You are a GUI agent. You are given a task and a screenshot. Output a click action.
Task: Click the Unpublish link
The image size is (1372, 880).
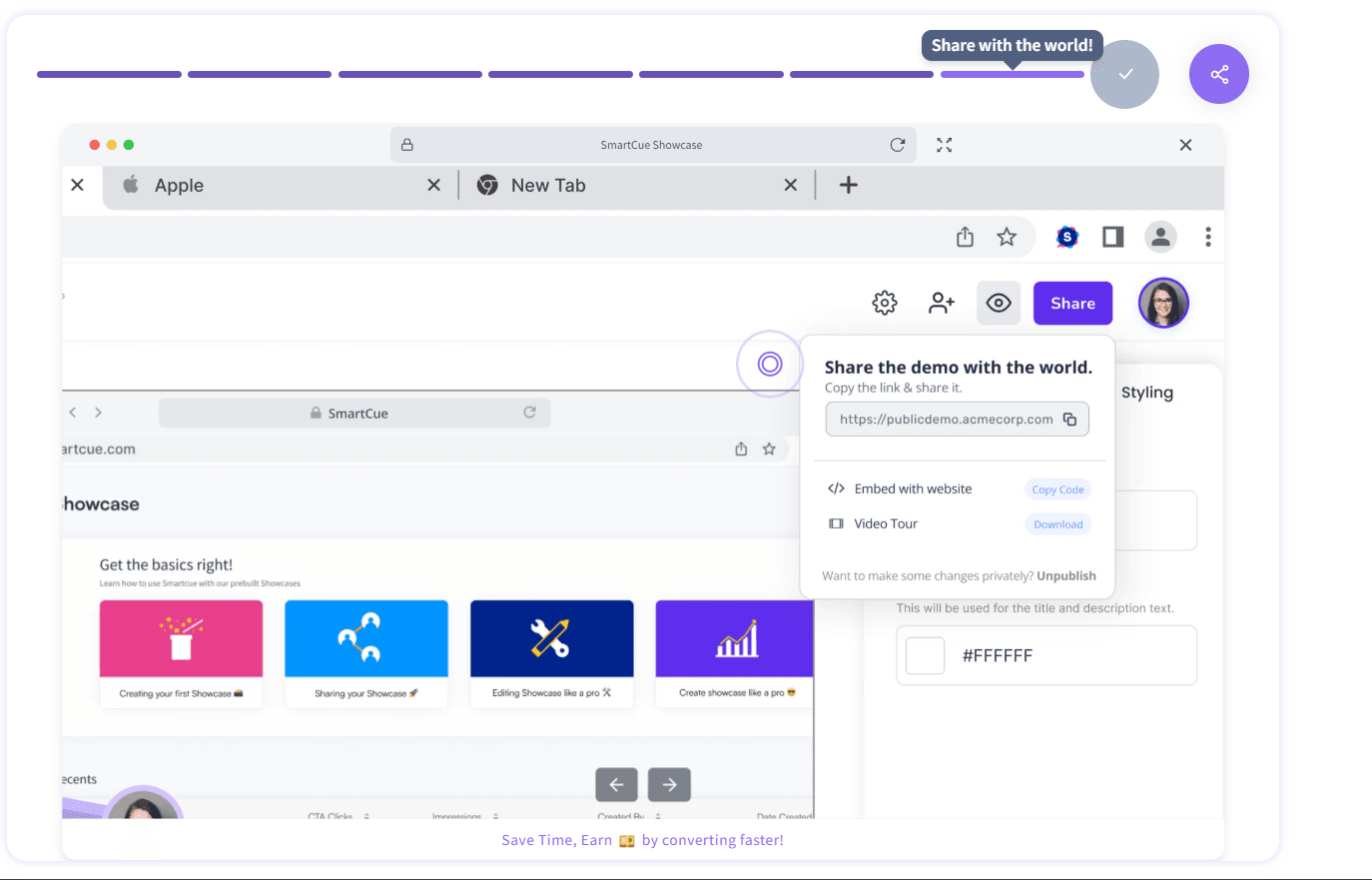click(x=1066, y=576)
